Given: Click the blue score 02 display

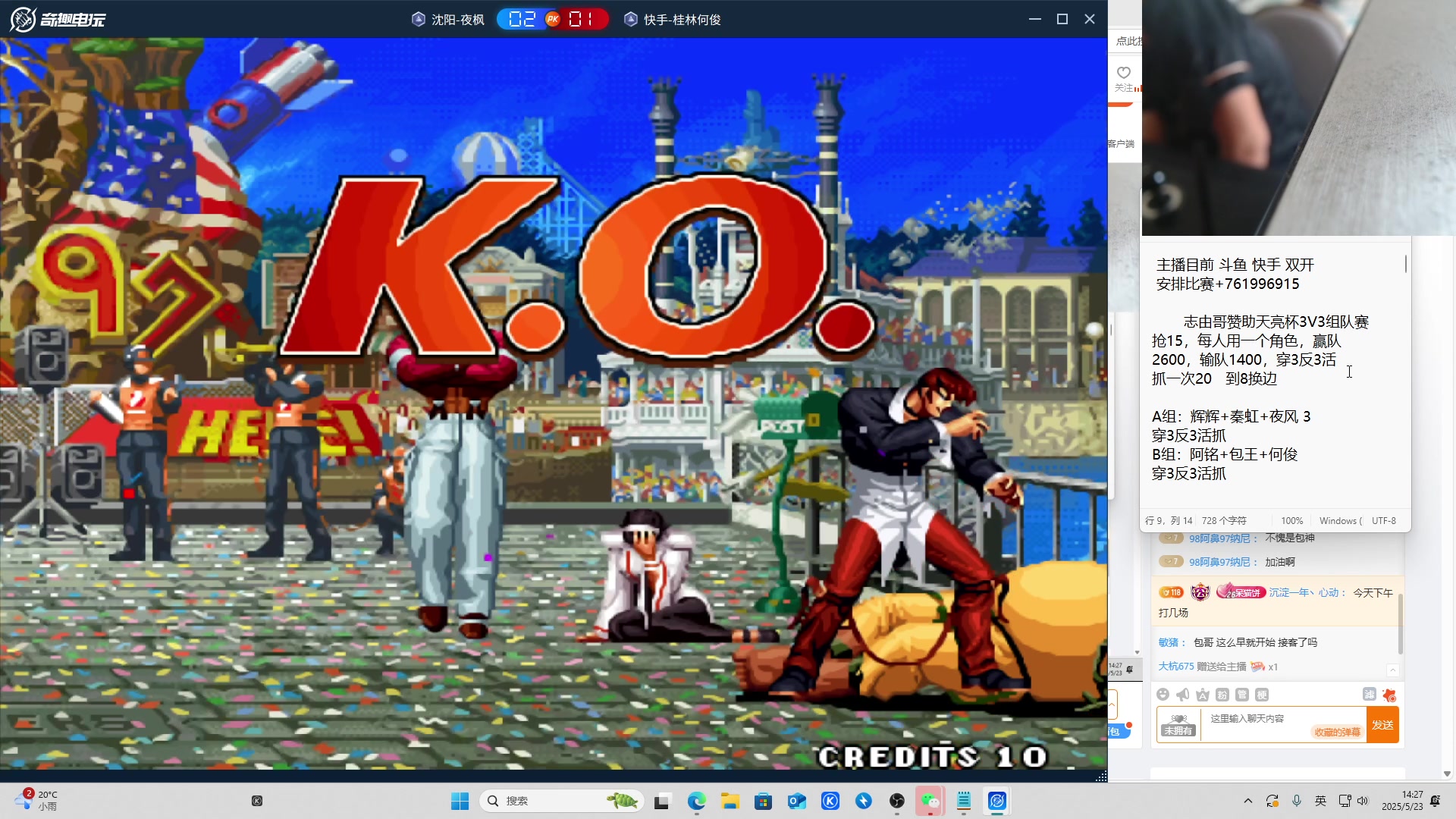Looking at the screenshot, I should click(x=522, y=19).
